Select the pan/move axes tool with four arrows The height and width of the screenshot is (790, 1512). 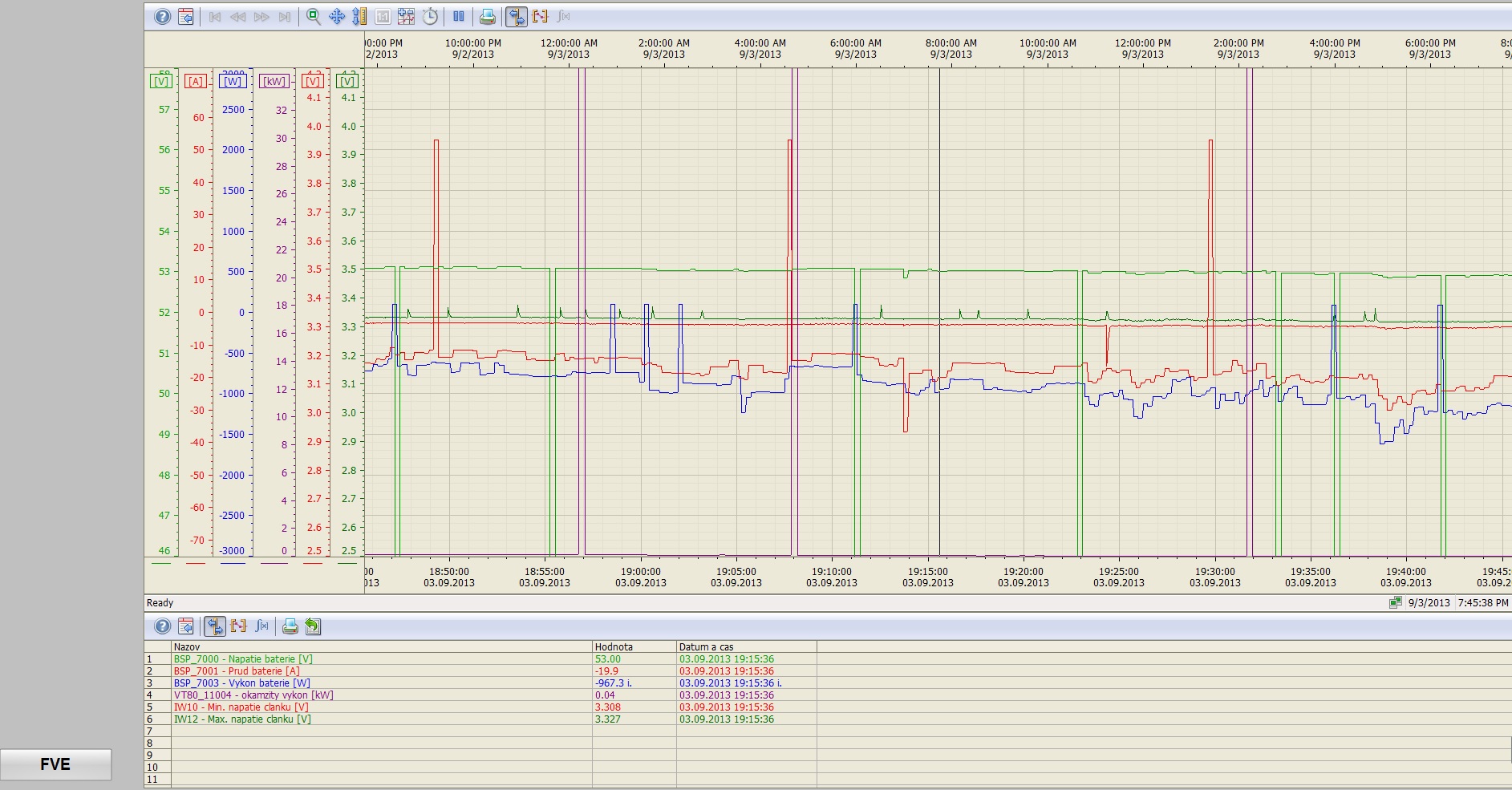click(x=337, y=17)
